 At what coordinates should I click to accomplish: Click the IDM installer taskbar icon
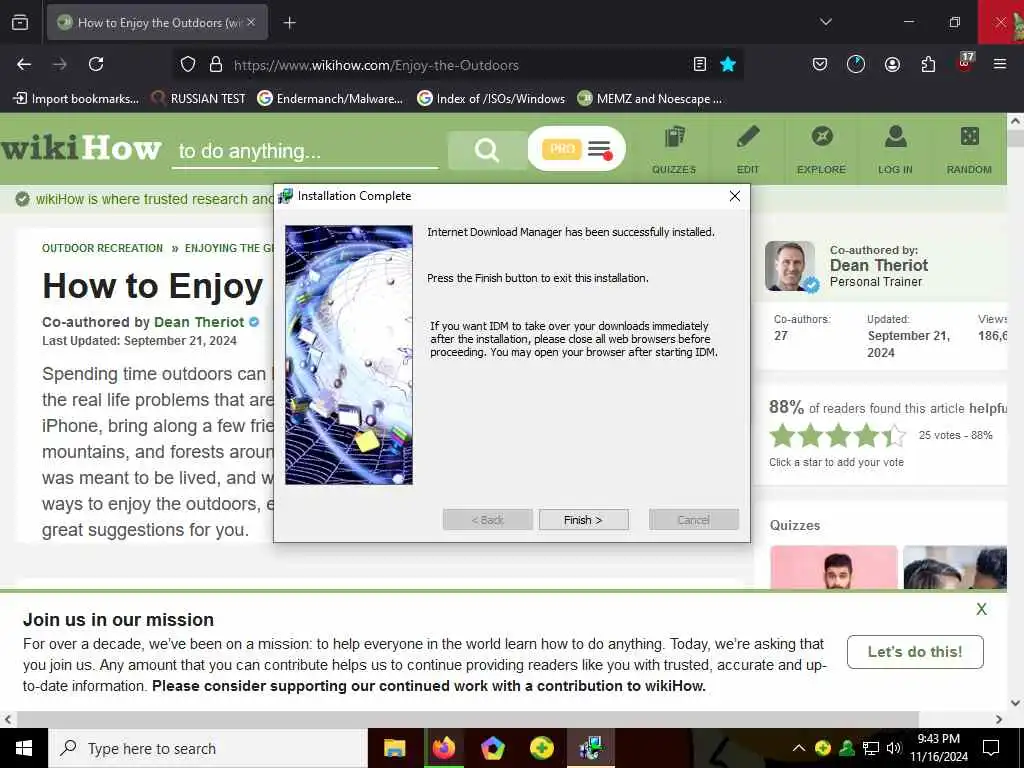(x=591, y=748)
